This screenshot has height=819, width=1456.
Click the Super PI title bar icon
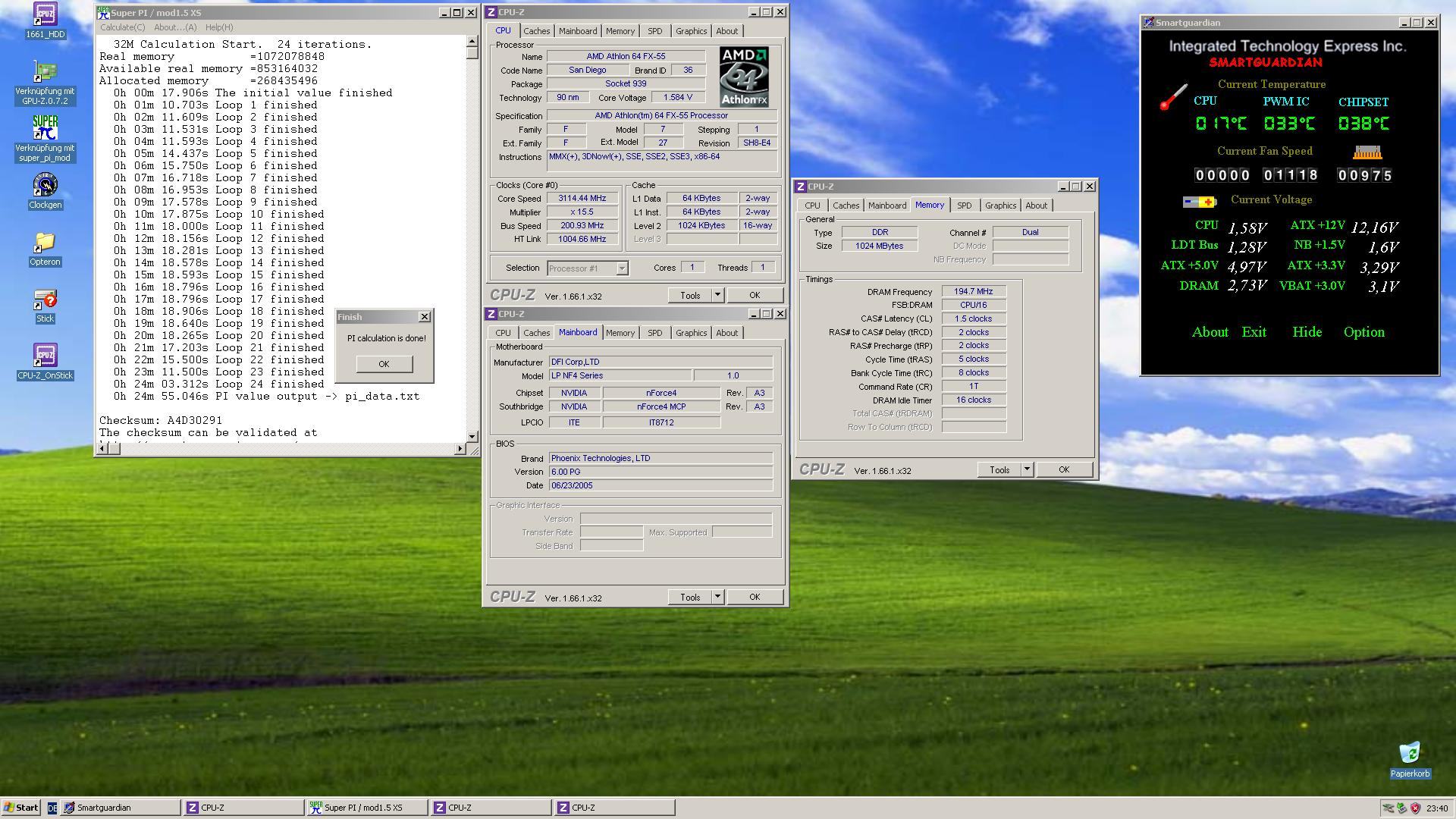104,13
